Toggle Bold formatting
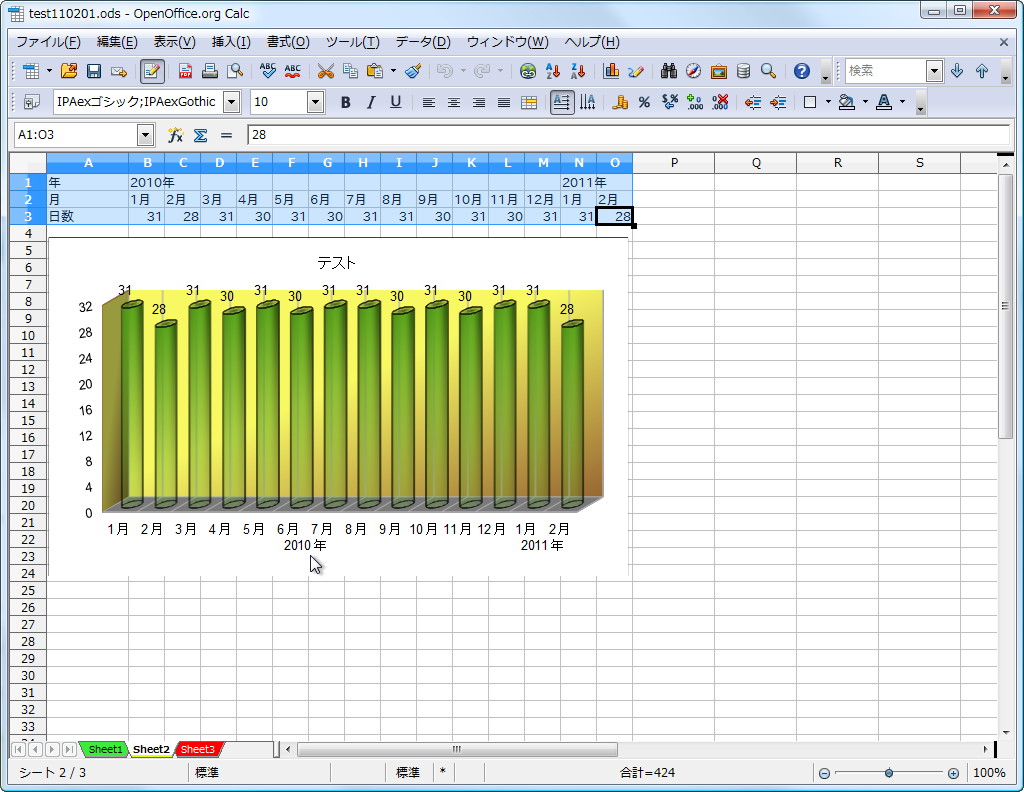This screenshot has height=792, width=1024. (x=345, y=103)
